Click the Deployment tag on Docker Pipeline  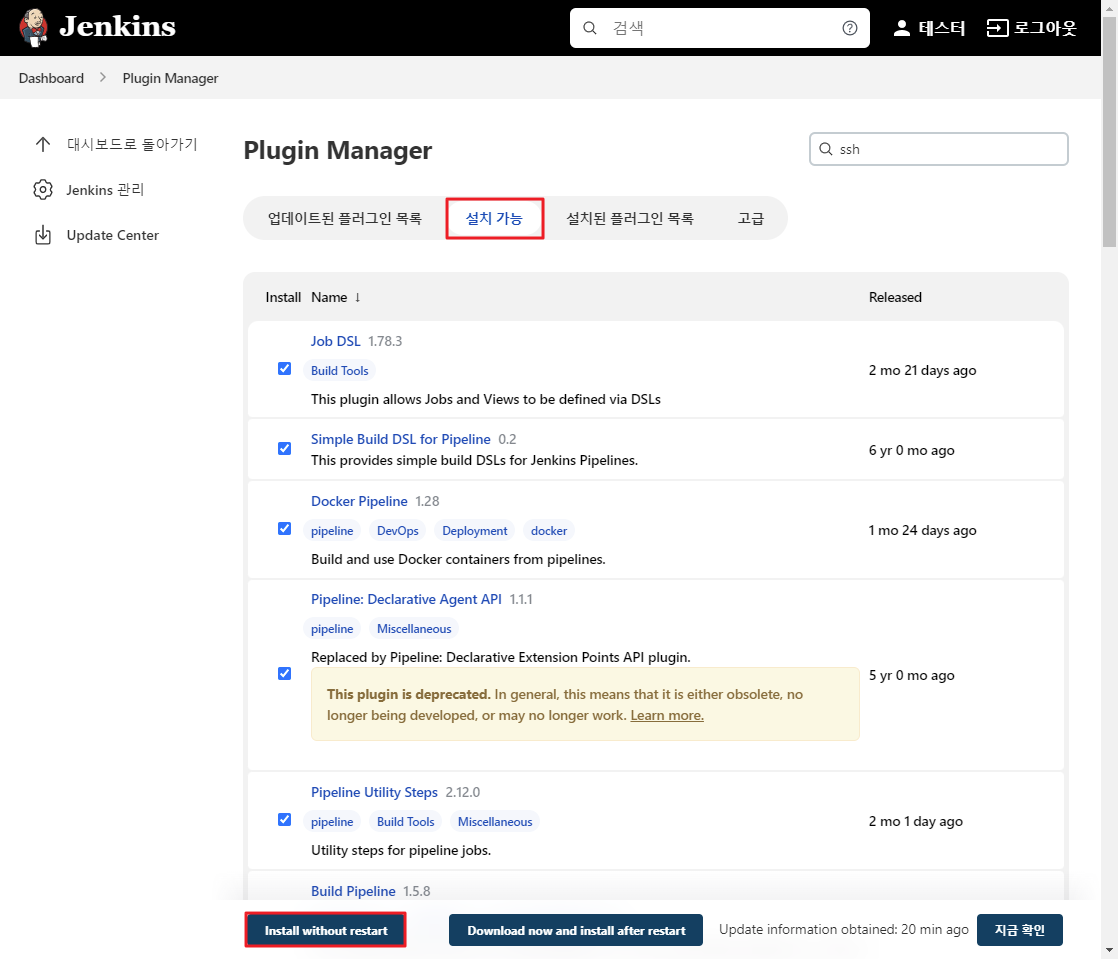click(475, 530)
